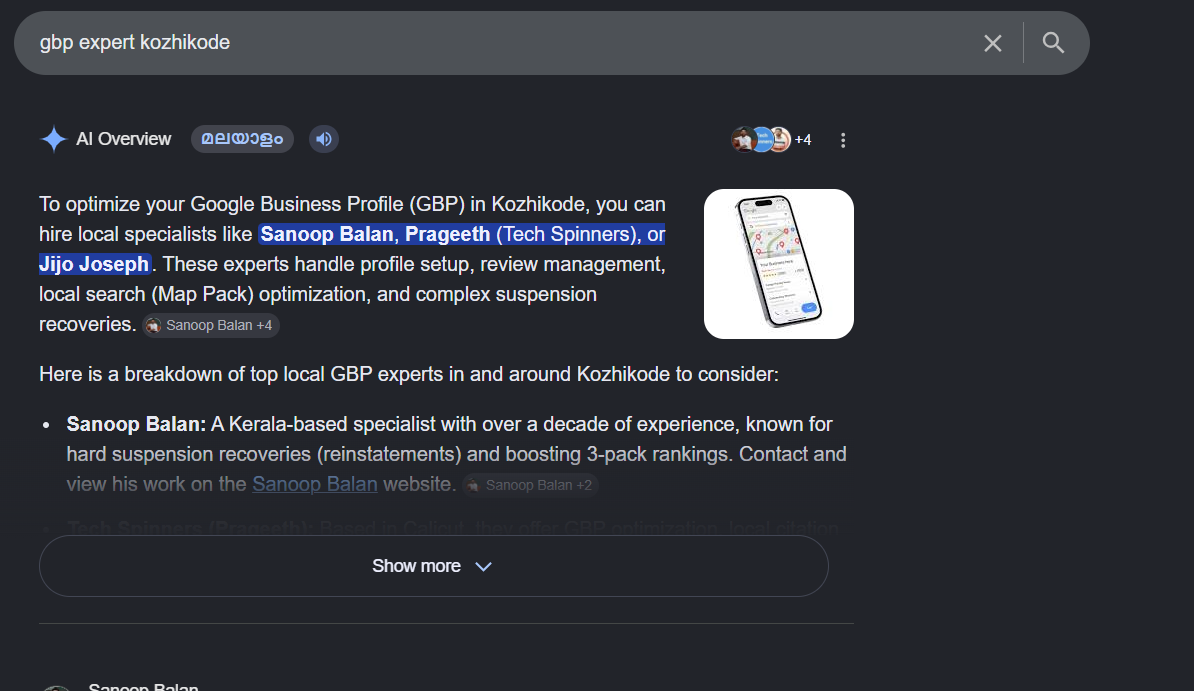Open the phone map thumbnail image
This screenshot has height=691, width=1194.
point(778,264)
